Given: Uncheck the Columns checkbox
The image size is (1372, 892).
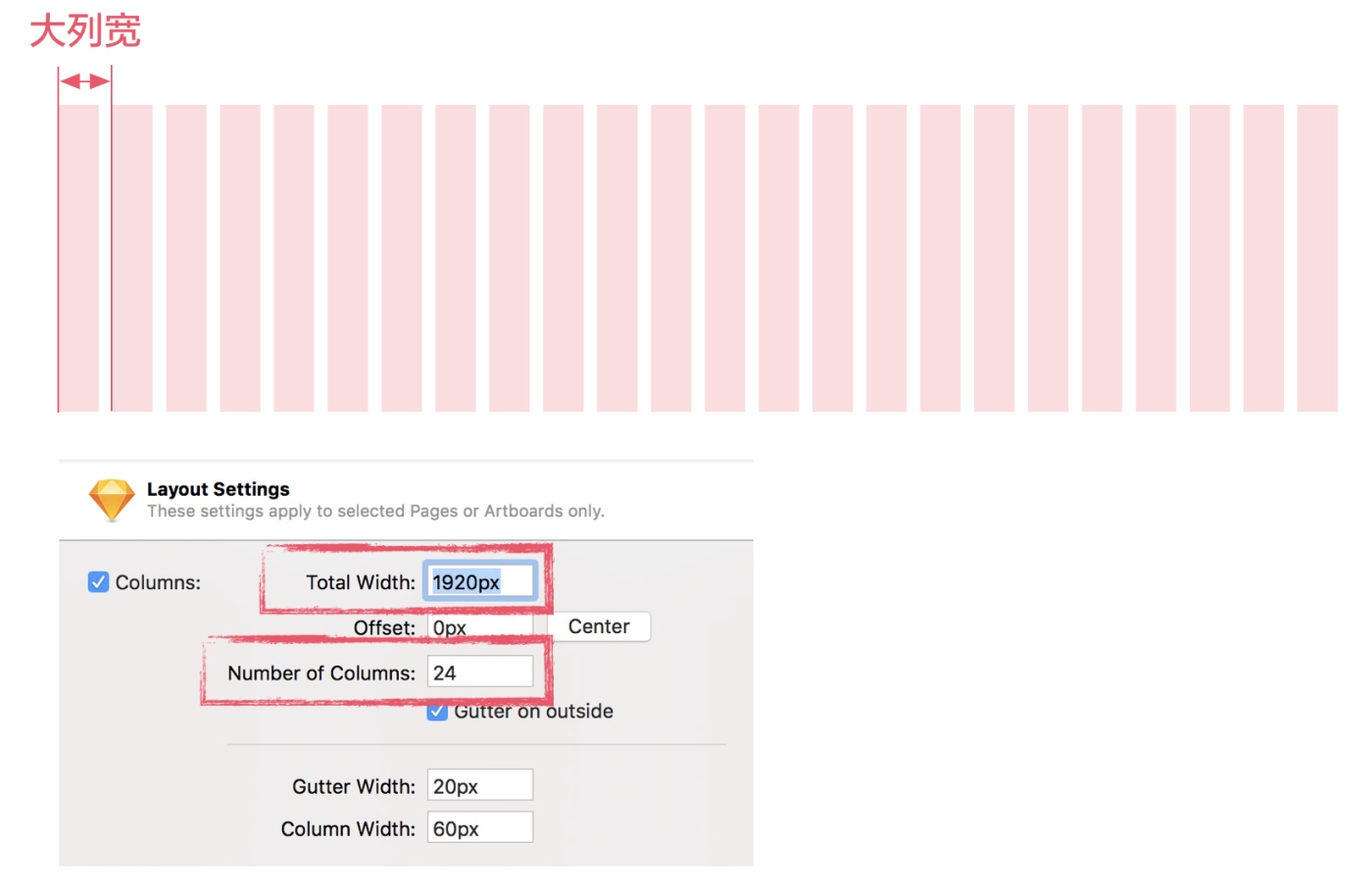Looking at the screenshot, I should coord(98,582).
